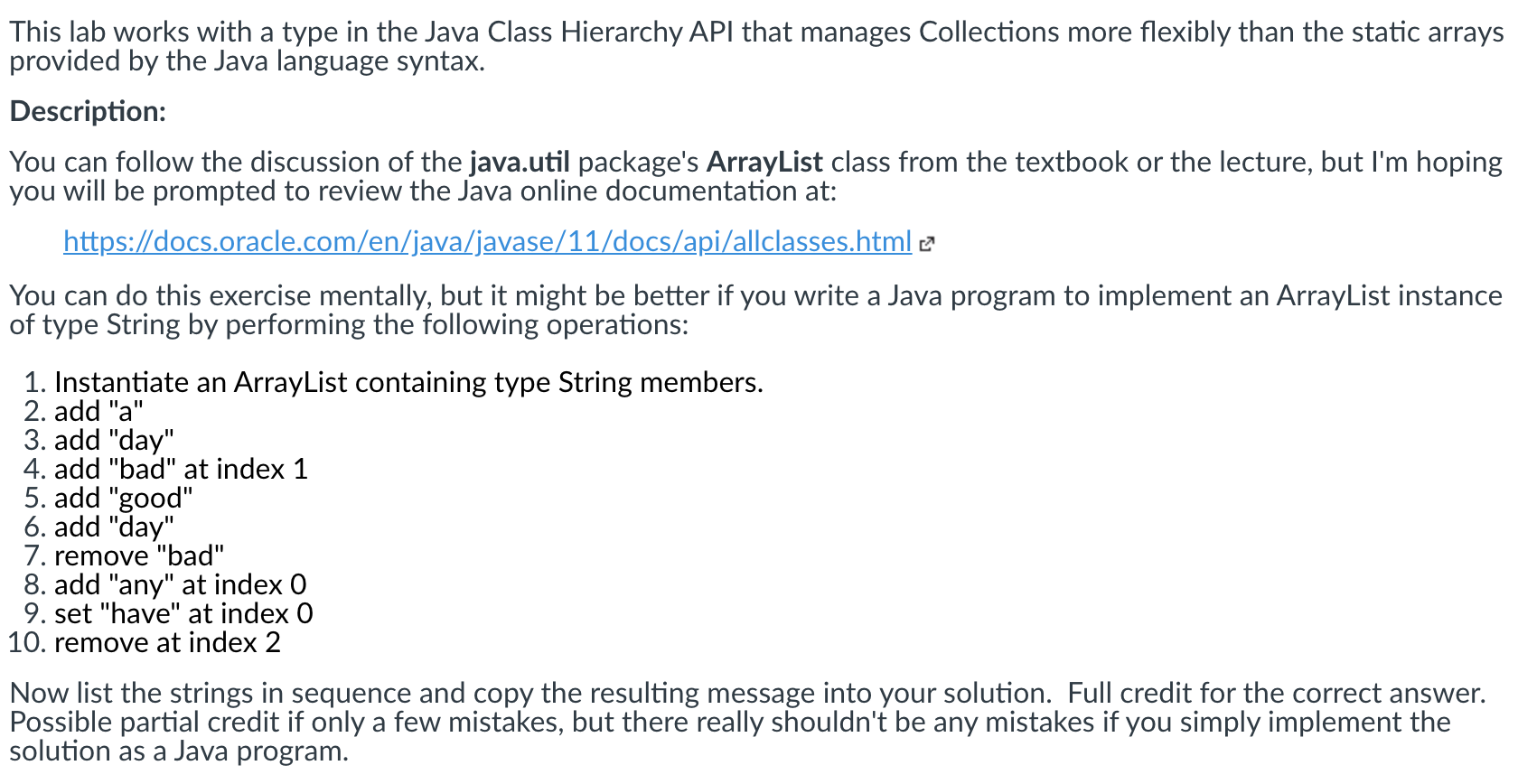This screenshot has height=784, width=1518.
Task: Click the Full credit for the correct answer sentence
Action: pos(1276,693)
